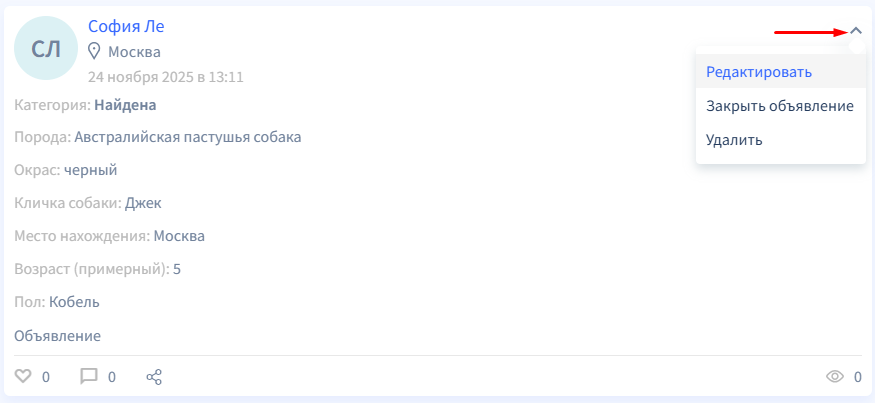
Task: Click the heart like icon
Action: [22, 377]
